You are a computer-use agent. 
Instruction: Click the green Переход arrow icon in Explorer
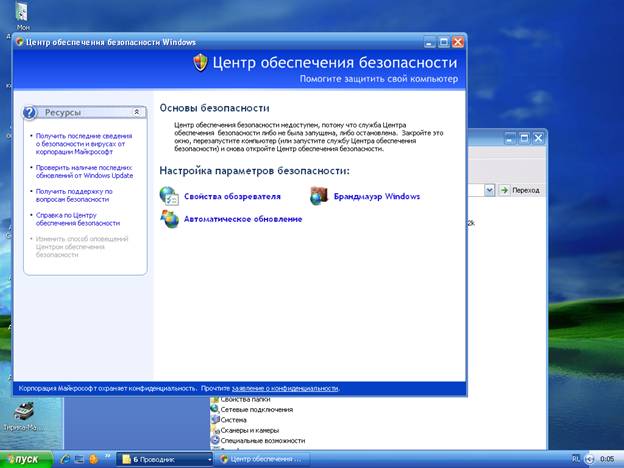click(x=505, y=190)
